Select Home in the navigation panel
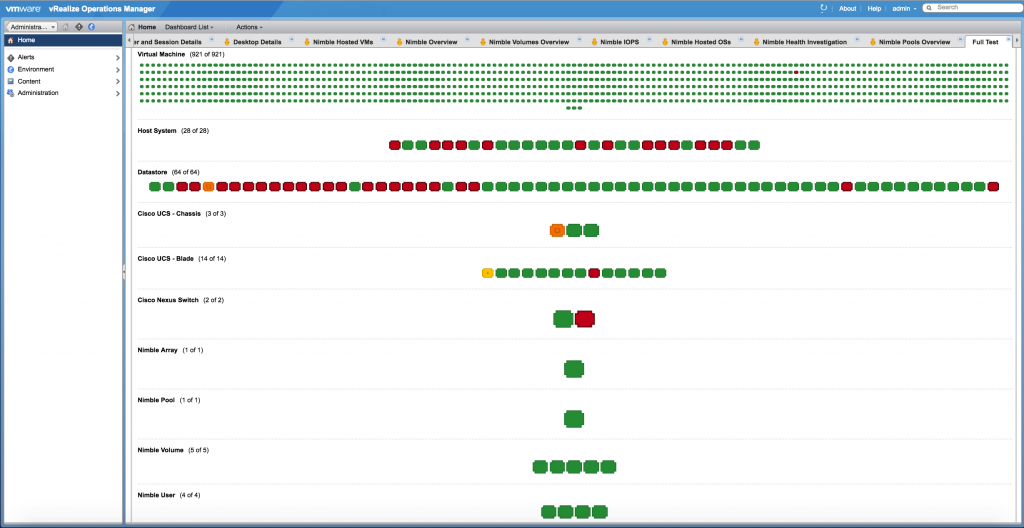 tap(63, 40)
